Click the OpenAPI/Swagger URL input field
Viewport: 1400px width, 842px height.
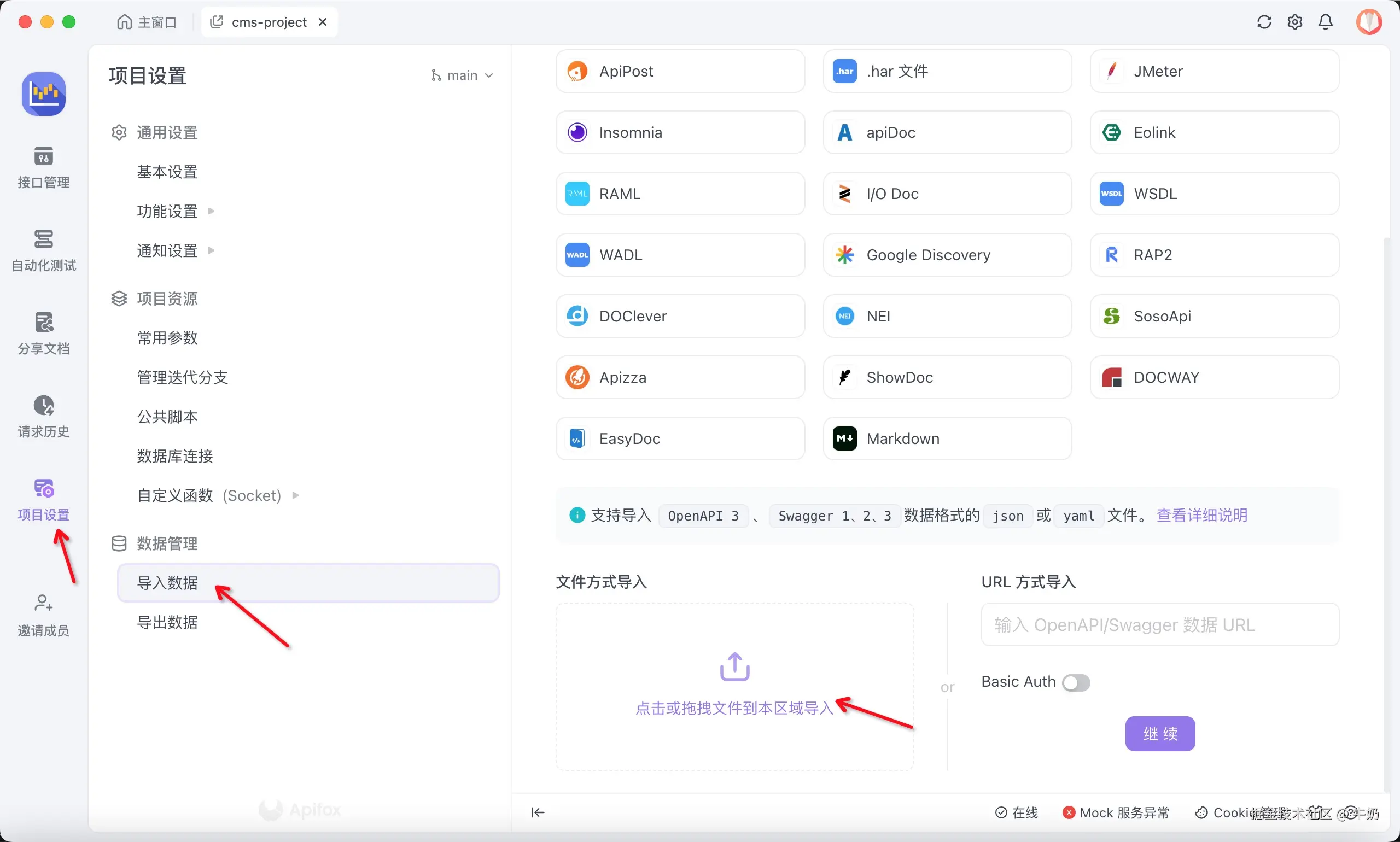pos(1159,625)
